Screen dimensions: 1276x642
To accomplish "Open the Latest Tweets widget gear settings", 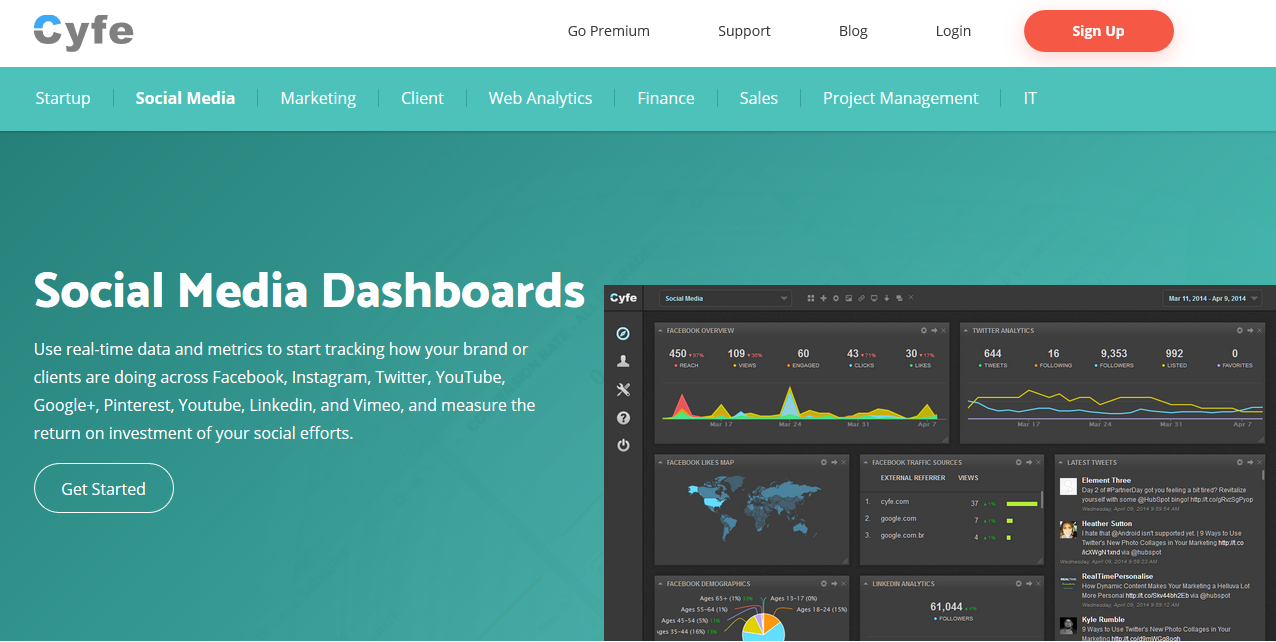I will [1240, 462].
